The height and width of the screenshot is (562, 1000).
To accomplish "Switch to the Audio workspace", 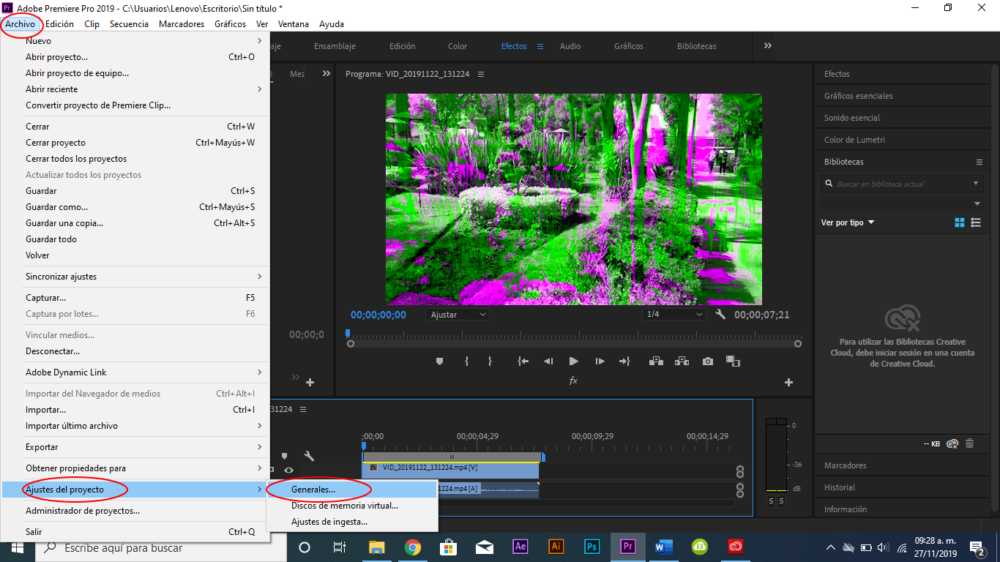I will (570, 46).
